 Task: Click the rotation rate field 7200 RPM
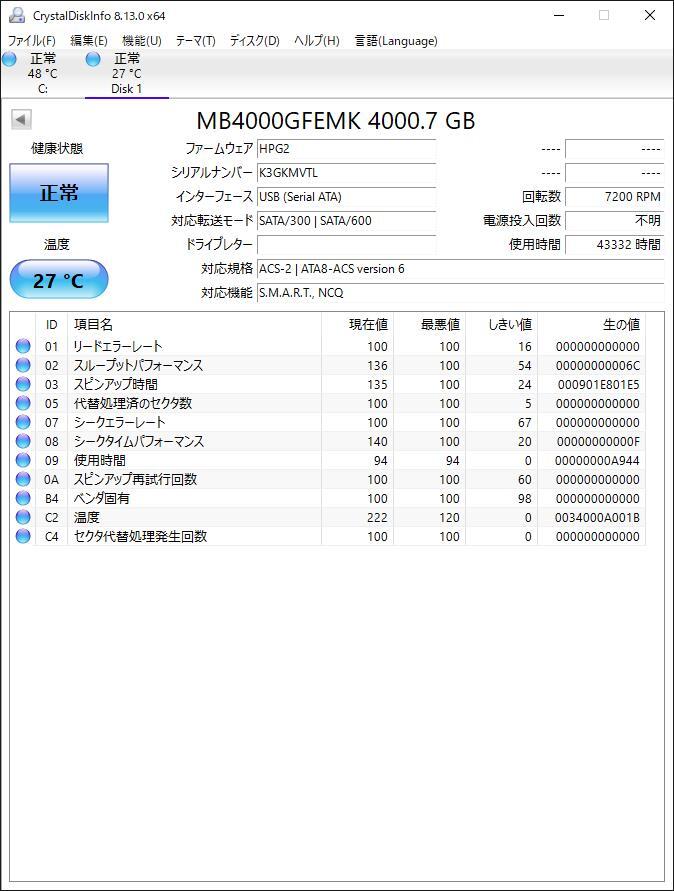coord(614,197)
